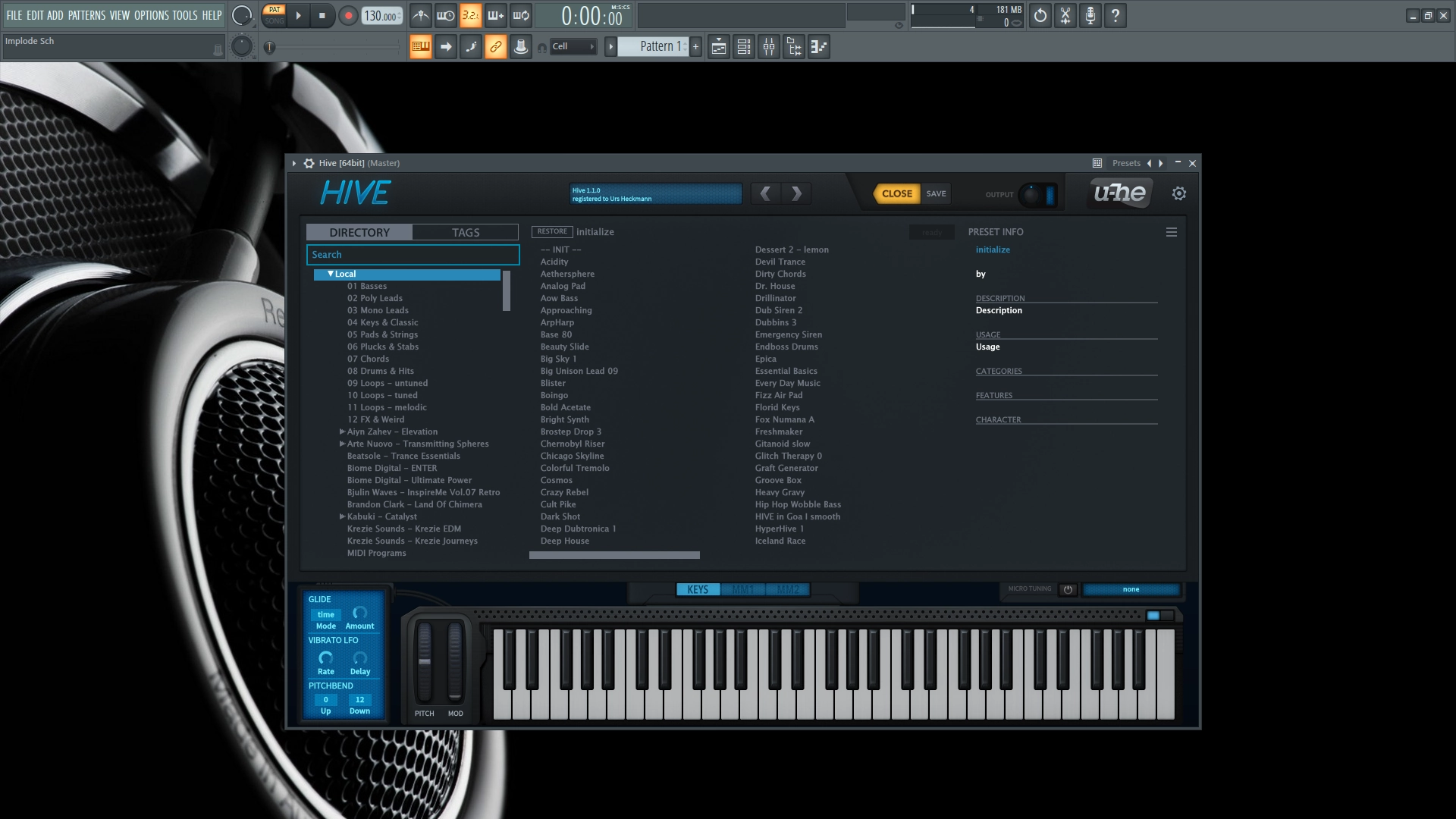The width and height of the screenshot is (1456, 819).
Task: Switch to the DIRECTORY tab
Action: tap(359, 232)
